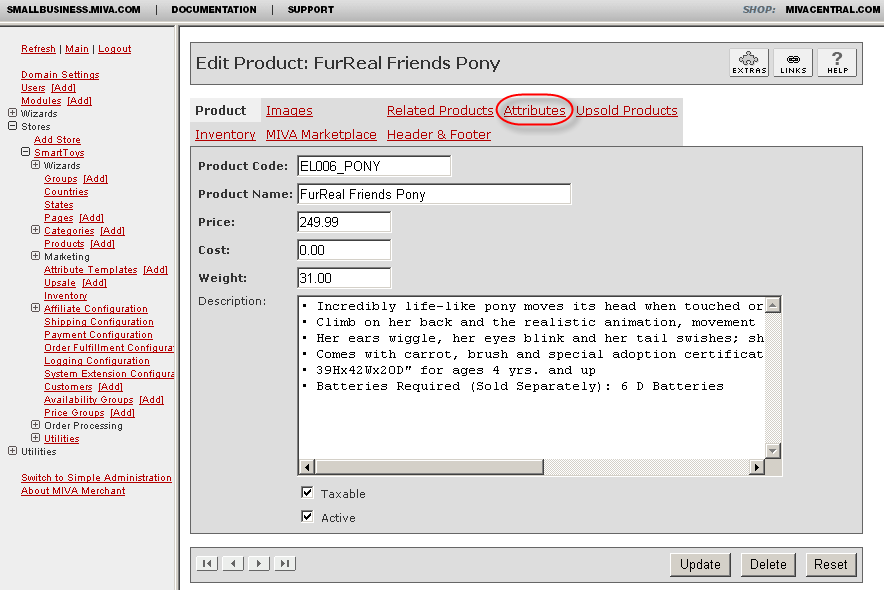Click the Product Name input field

(434, 194)
